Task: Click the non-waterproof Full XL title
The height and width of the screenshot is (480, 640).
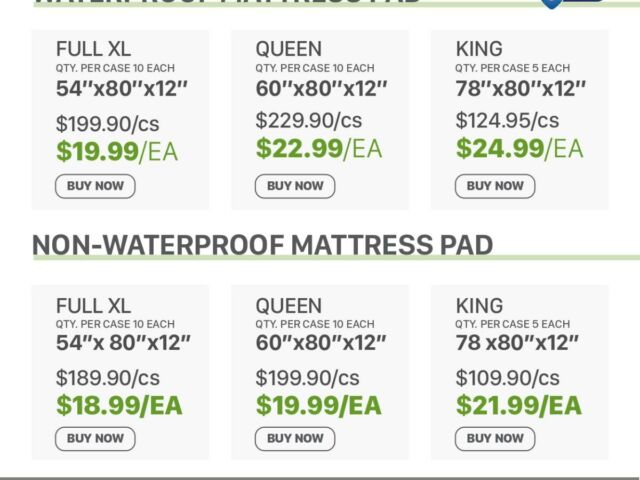Action: (93, 305)
